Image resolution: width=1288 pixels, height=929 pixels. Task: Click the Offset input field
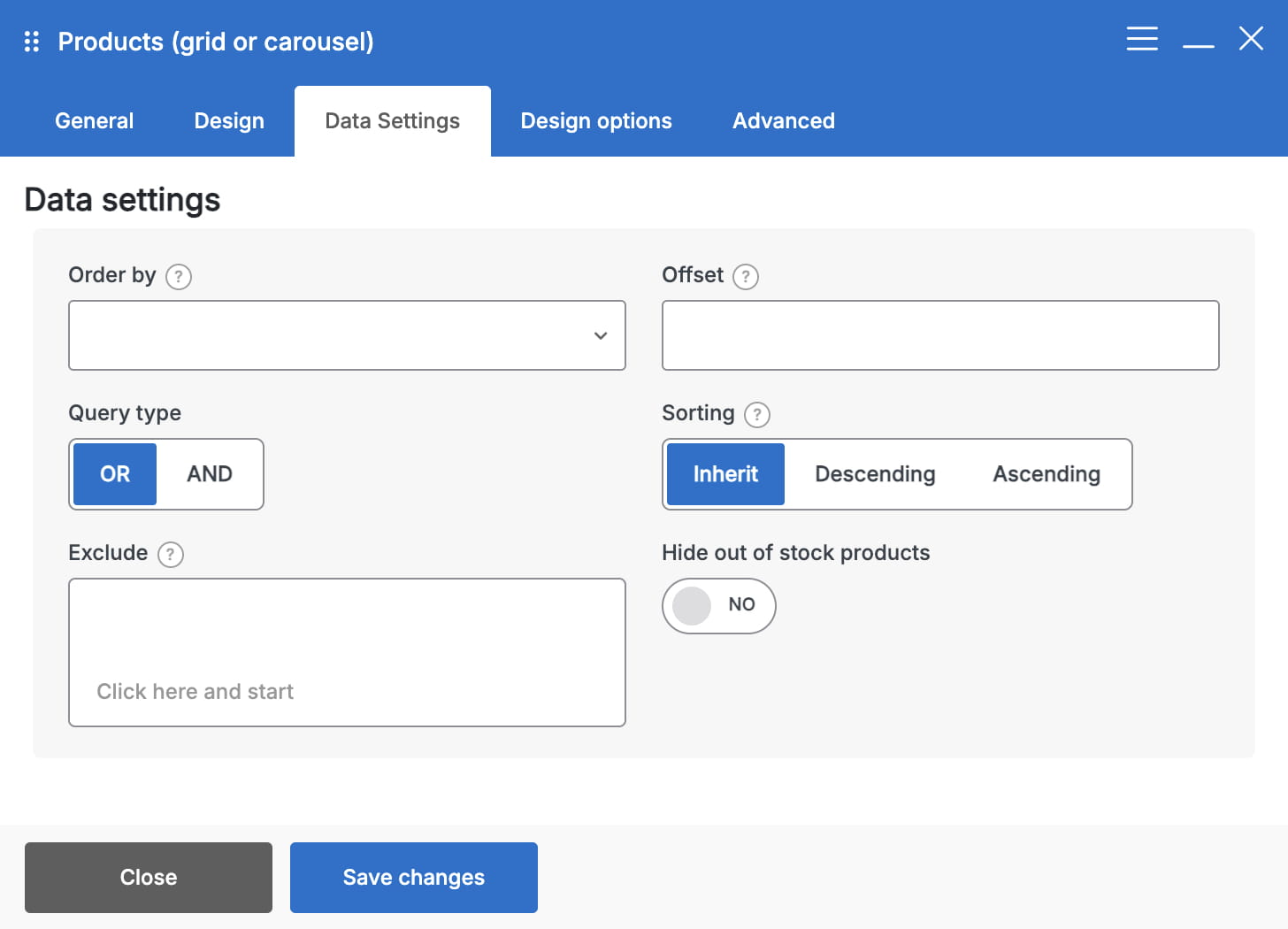pyautogui.click(x=940, y=335)
